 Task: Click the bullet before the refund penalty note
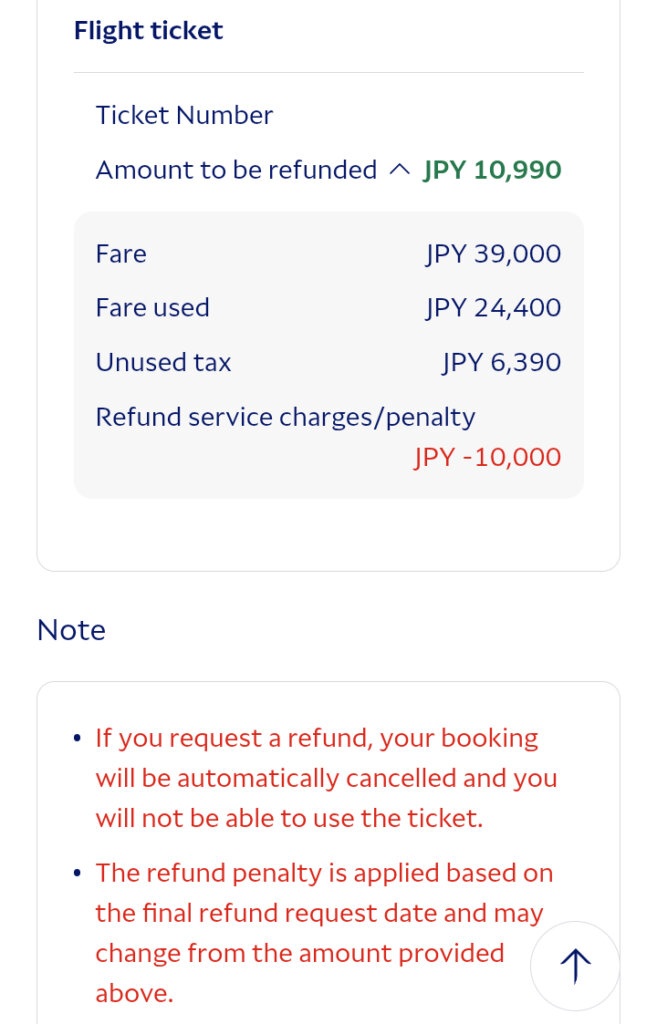(78, 874)
